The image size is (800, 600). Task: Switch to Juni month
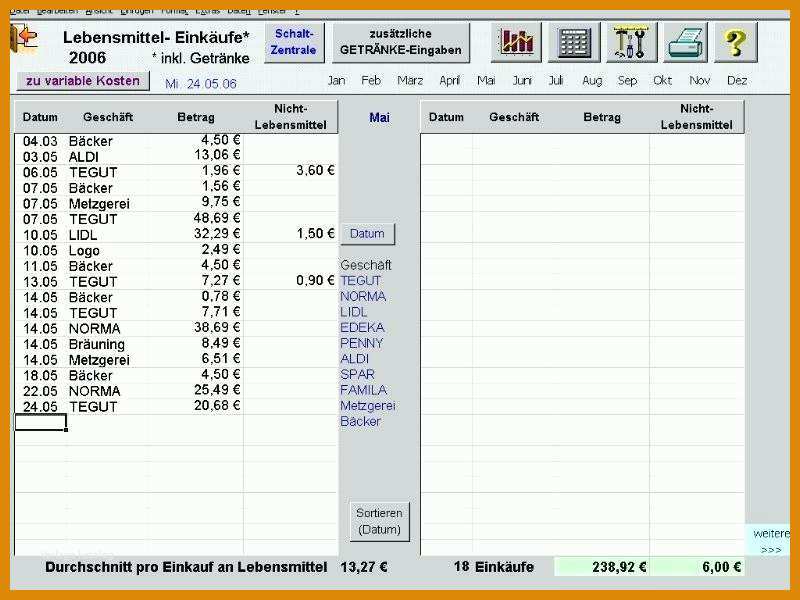(x=522, y=81)
